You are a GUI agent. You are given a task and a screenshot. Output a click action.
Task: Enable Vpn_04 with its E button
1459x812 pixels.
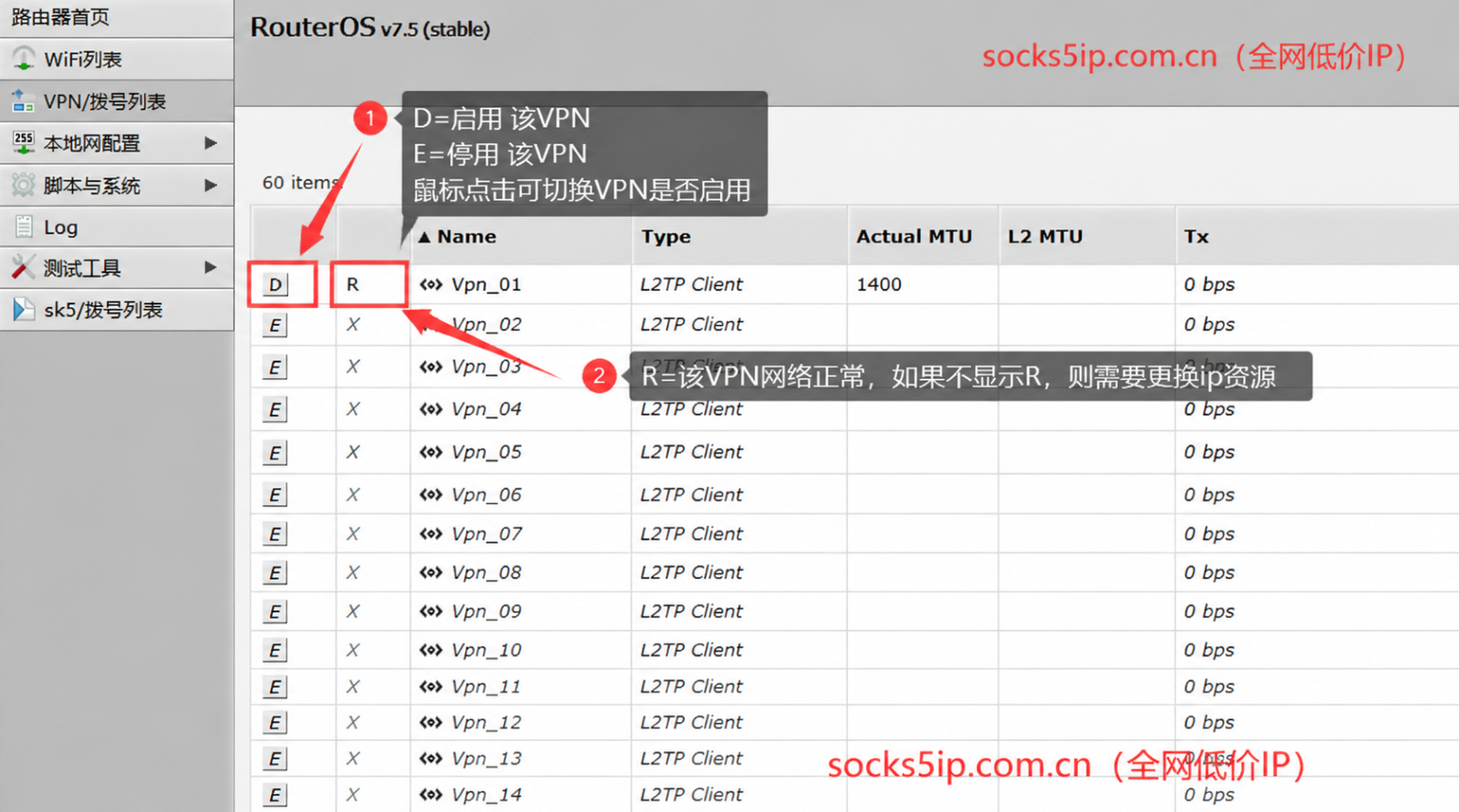(x=274, y=410)
